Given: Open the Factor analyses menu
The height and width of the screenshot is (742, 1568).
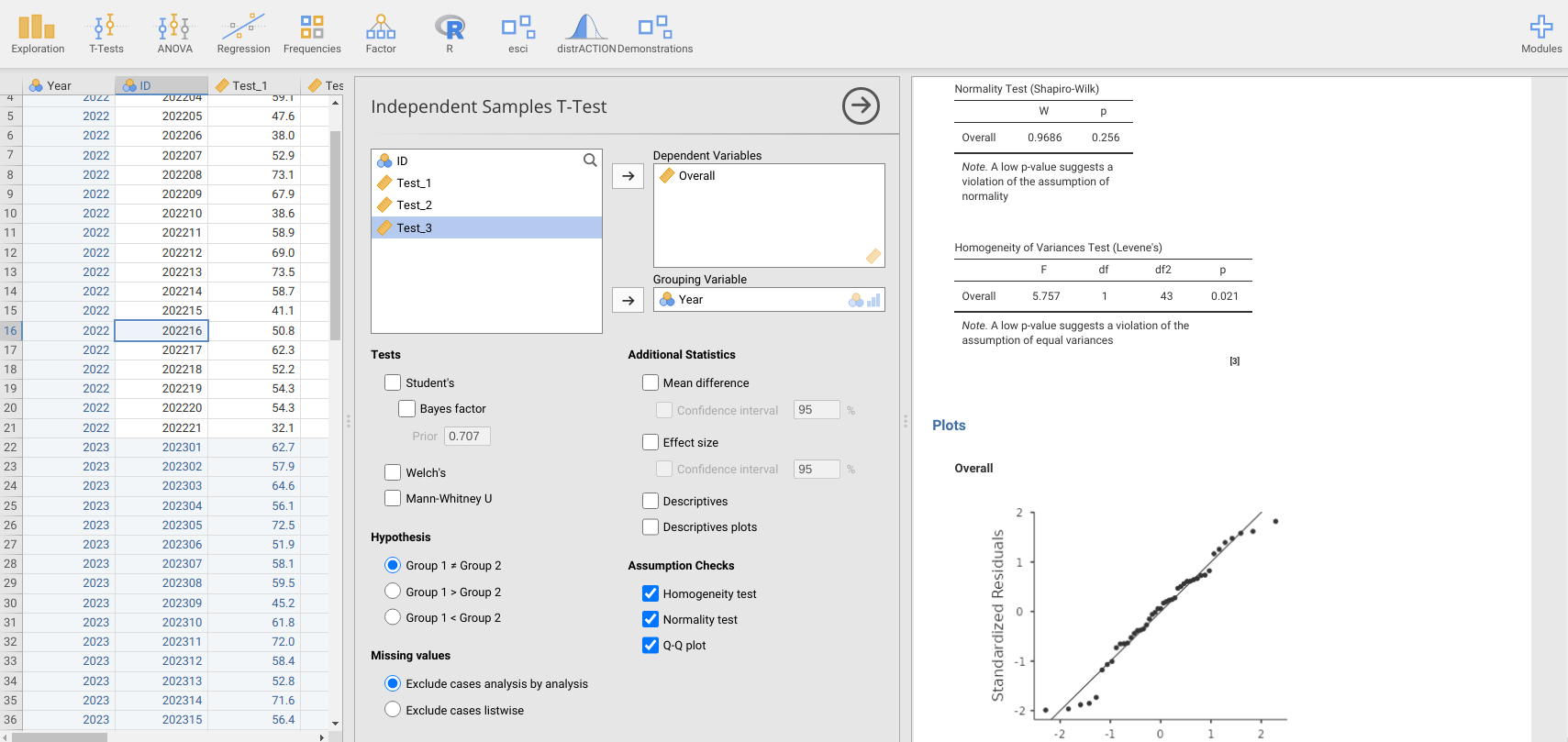Looking at the screenshot, I should coord(381,34).
